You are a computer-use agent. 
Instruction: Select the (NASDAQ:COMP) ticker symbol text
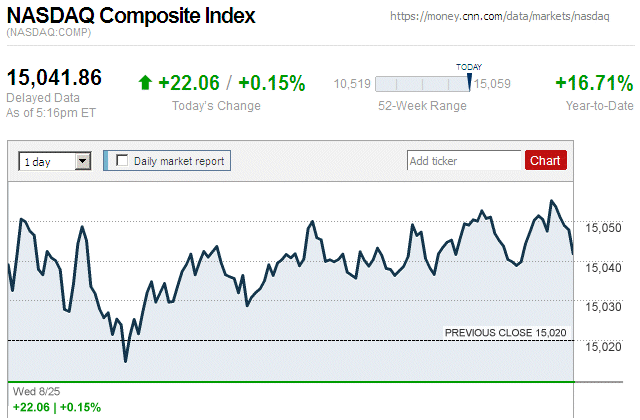48,33
